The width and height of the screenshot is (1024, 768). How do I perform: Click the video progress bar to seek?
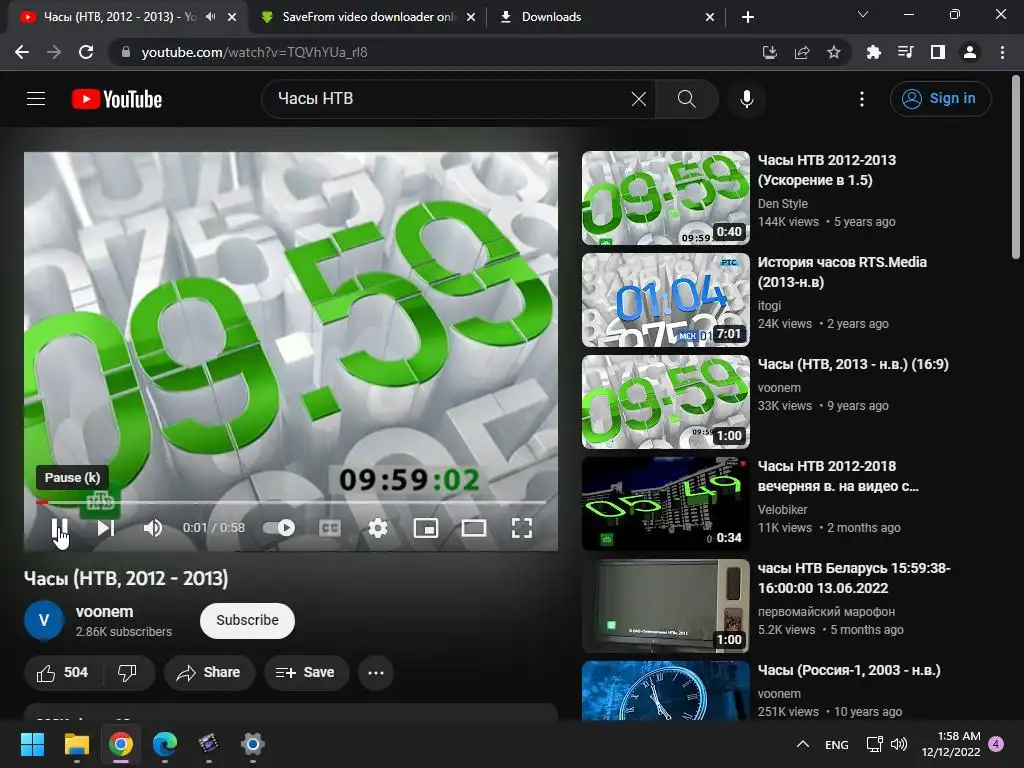tap(291, 502)
